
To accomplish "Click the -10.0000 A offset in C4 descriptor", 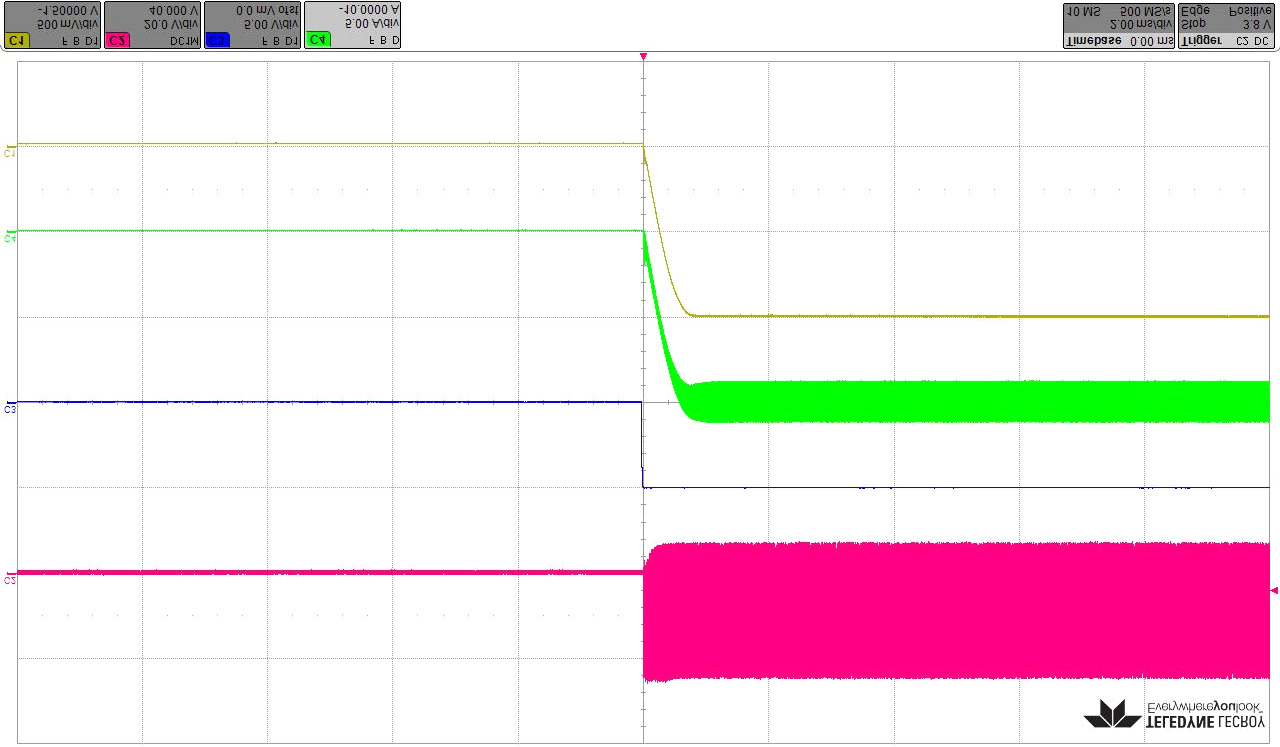I will (x=369, y=9).
